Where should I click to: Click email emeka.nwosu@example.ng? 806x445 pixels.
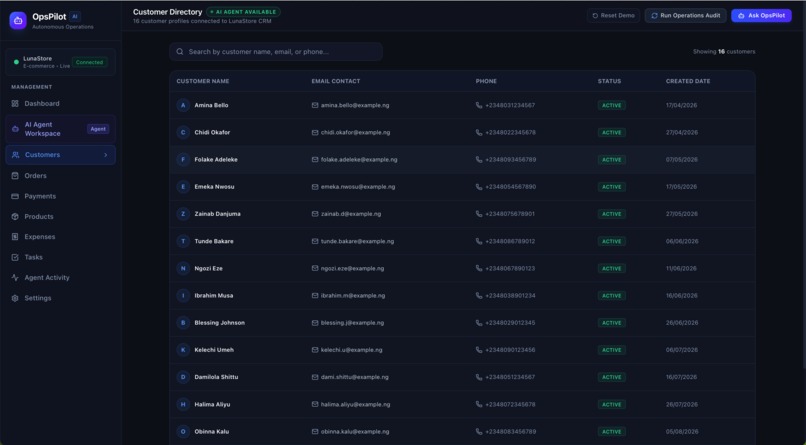[358, 187]
